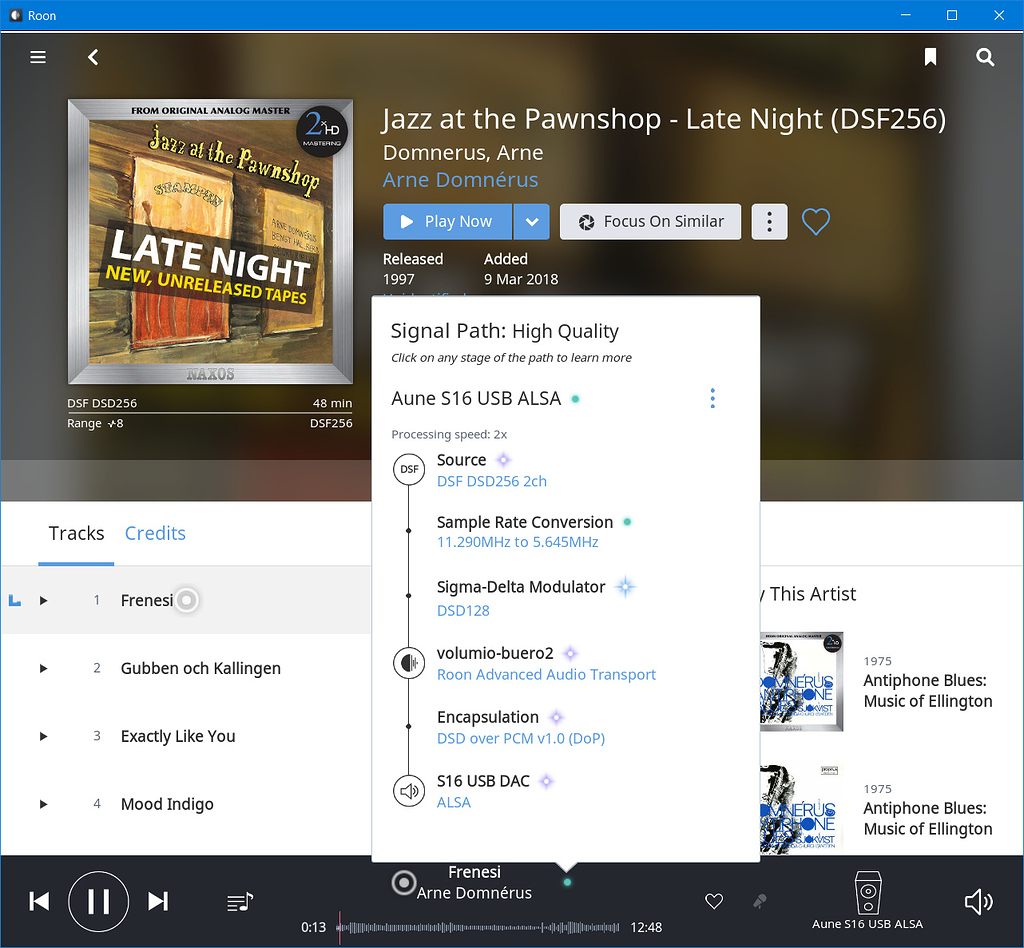
Task: Expand the Play Now dropdown arrow
Action: 531,221
